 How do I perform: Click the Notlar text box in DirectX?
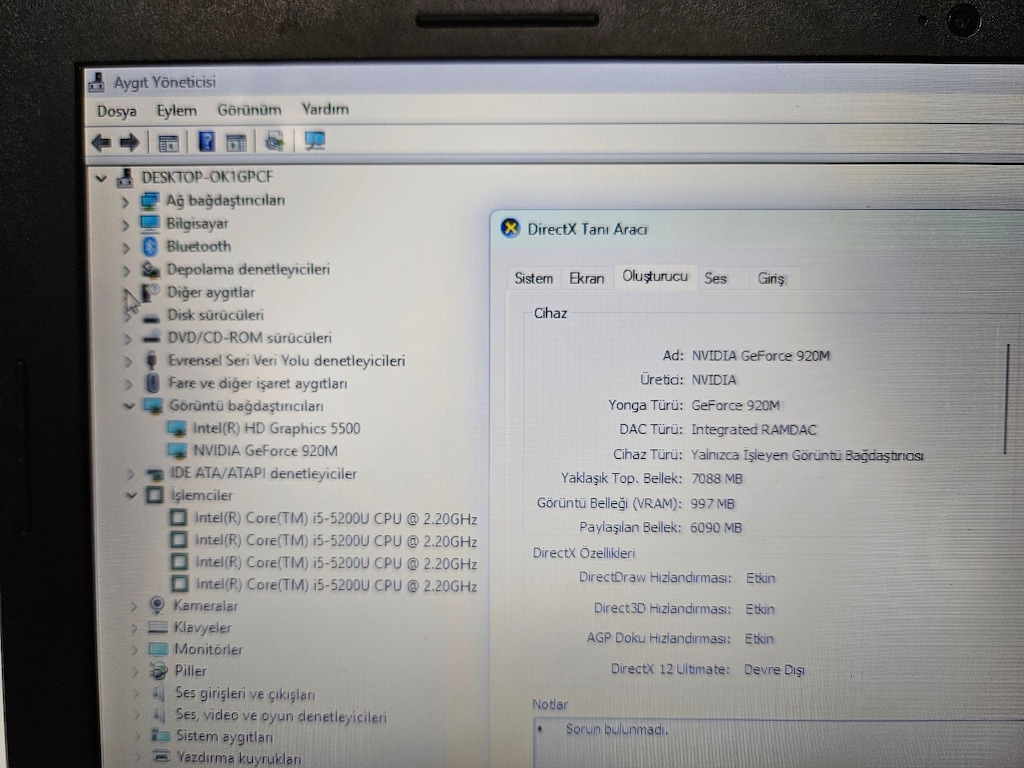[x=777, y=743]
